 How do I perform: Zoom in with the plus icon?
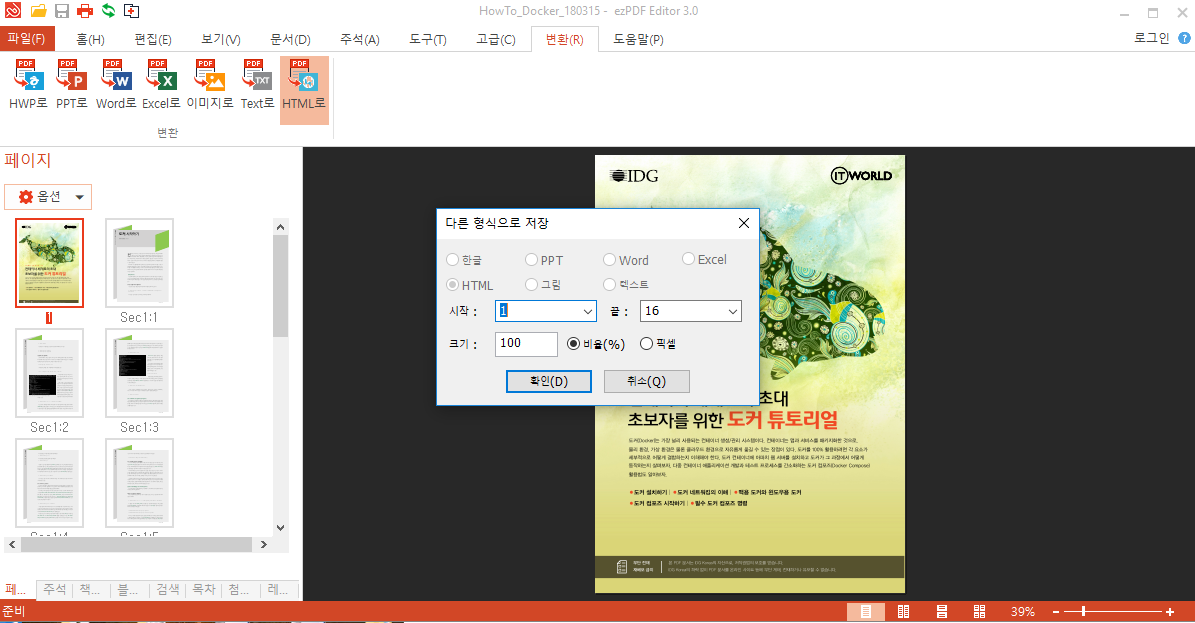click(1170, 612)
